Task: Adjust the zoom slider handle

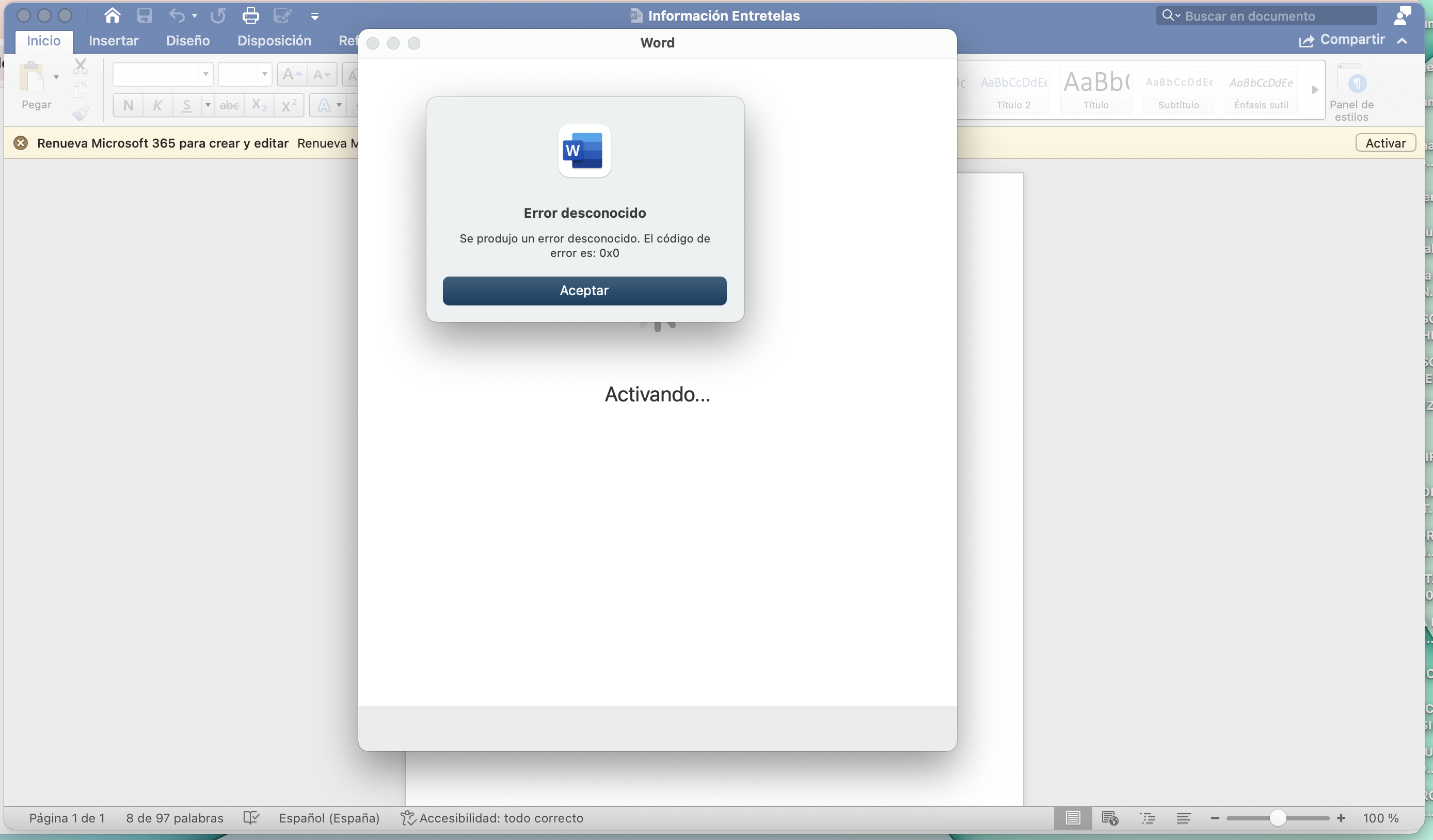Action: [x=1278, y=817]
